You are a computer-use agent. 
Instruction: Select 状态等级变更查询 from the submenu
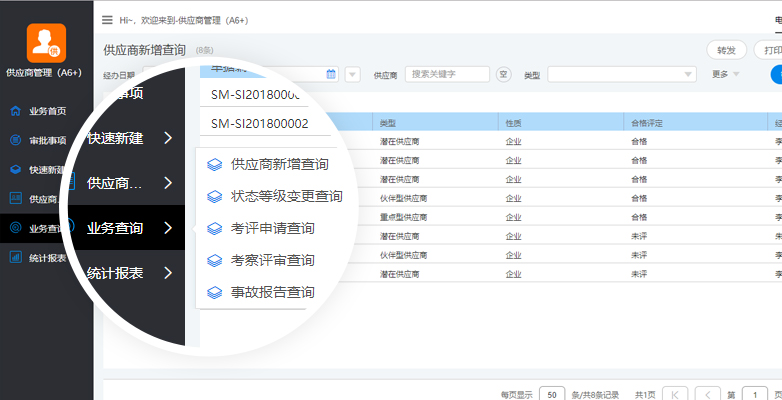[286, 196]
